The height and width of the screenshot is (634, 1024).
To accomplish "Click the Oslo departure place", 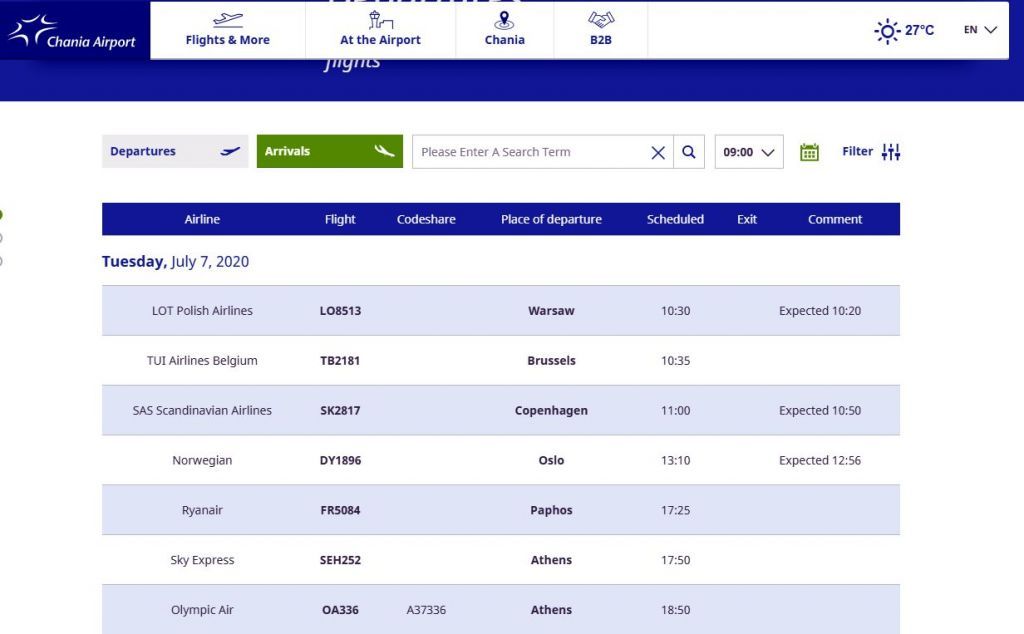I will 551,460.
